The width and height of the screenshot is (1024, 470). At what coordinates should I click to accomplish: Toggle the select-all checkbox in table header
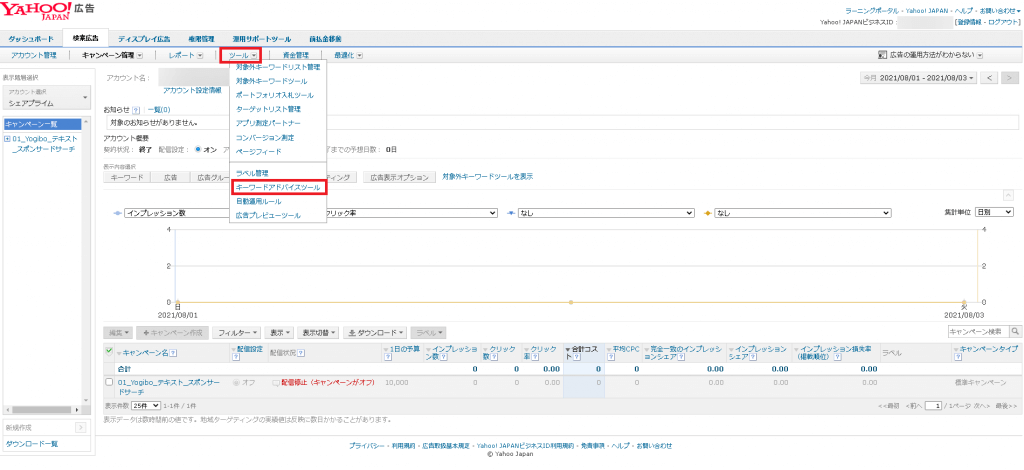pos(109,351)
